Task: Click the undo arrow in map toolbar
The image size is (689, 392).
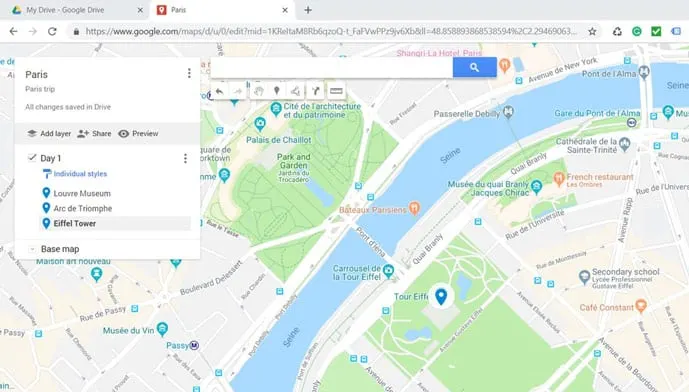Action: coord(219,91)
